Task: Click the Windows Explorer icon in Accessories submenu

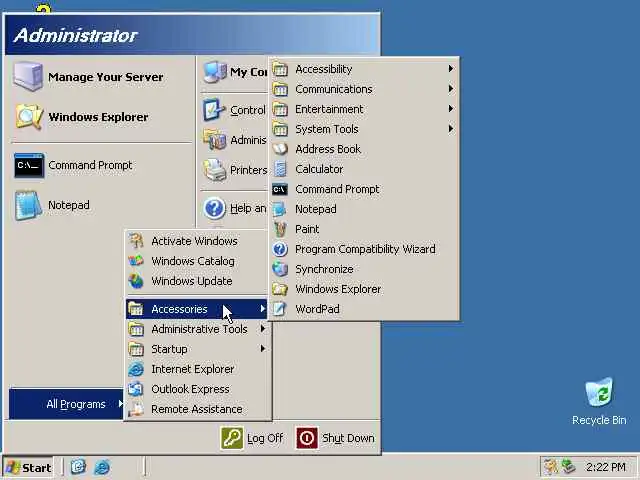Action: [x=280, y=289]
